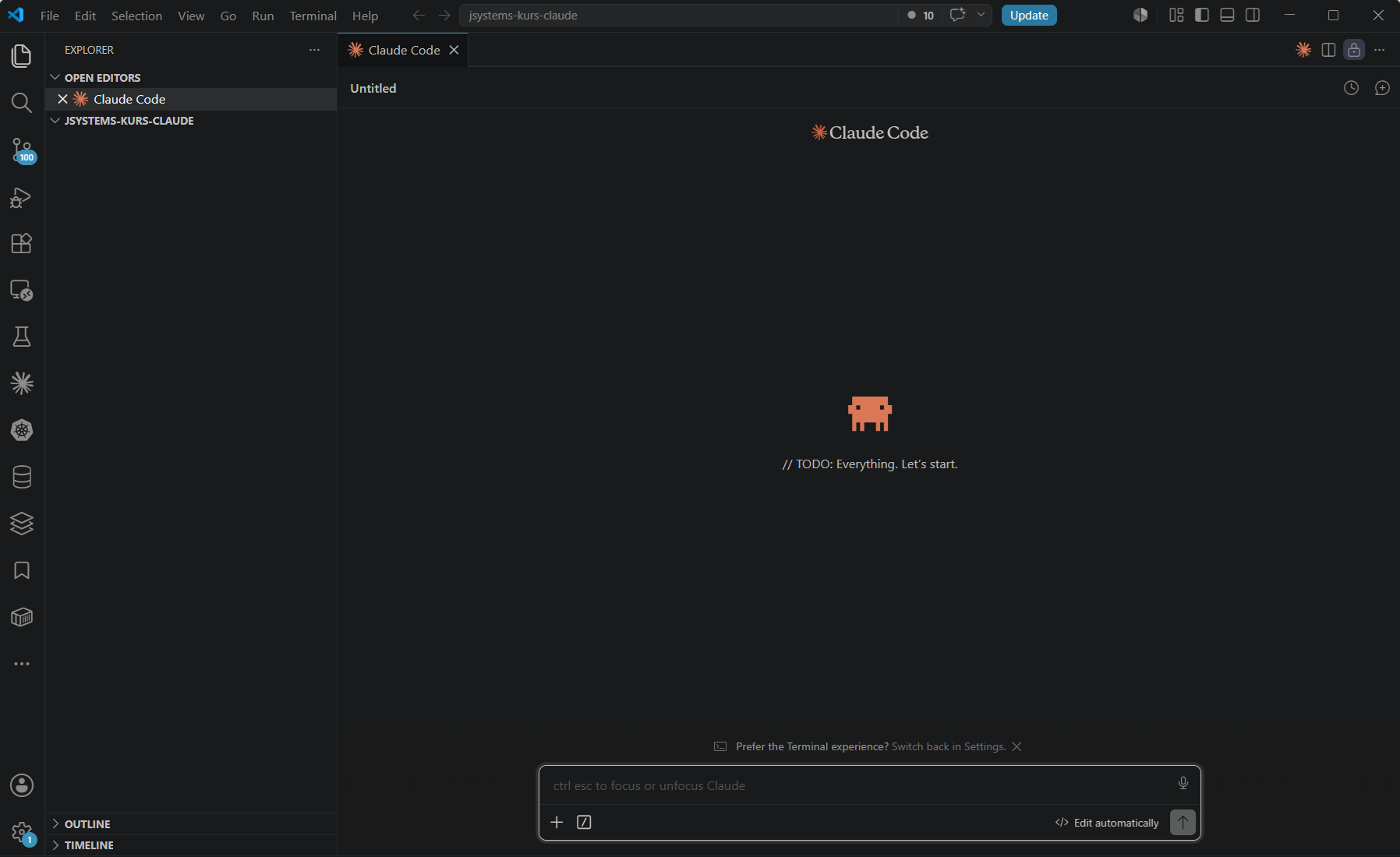Click the Copilot status icon

click(x=1140, y=15)
